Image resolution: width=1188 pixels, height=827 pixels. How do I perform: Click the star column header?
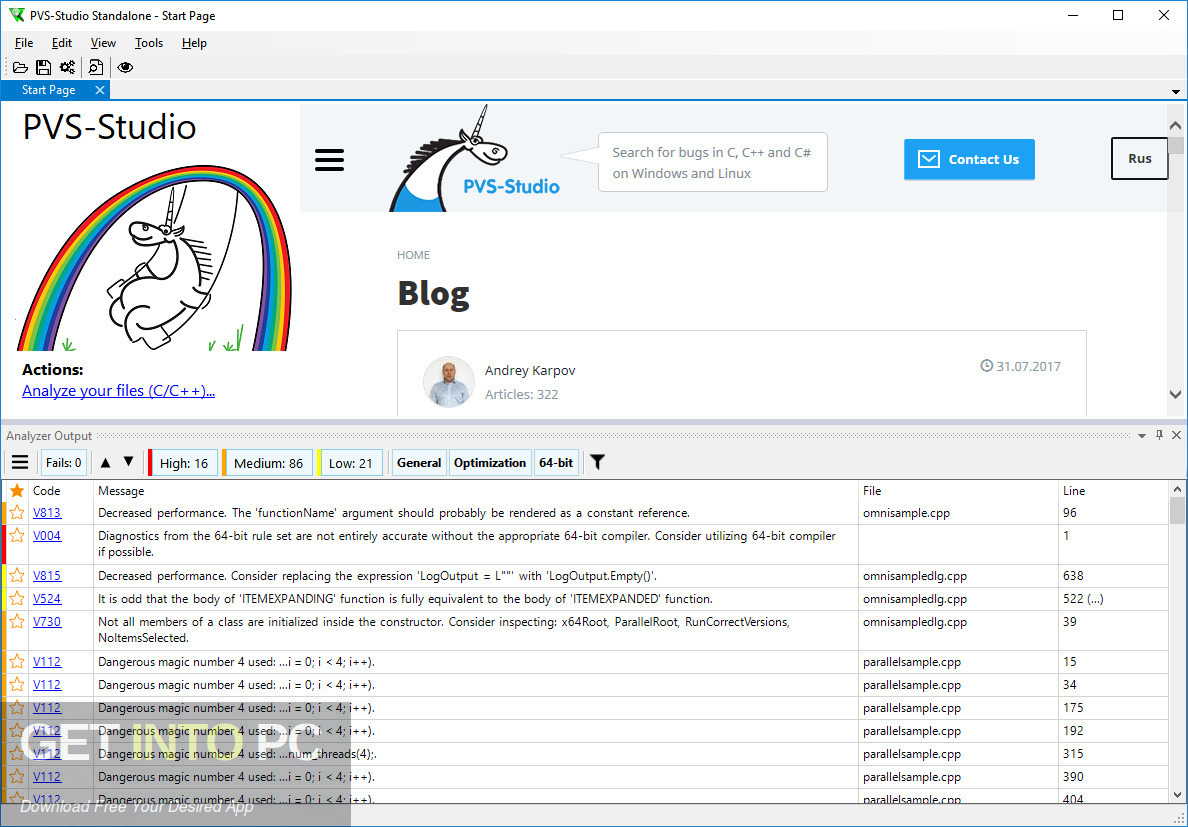17,491
